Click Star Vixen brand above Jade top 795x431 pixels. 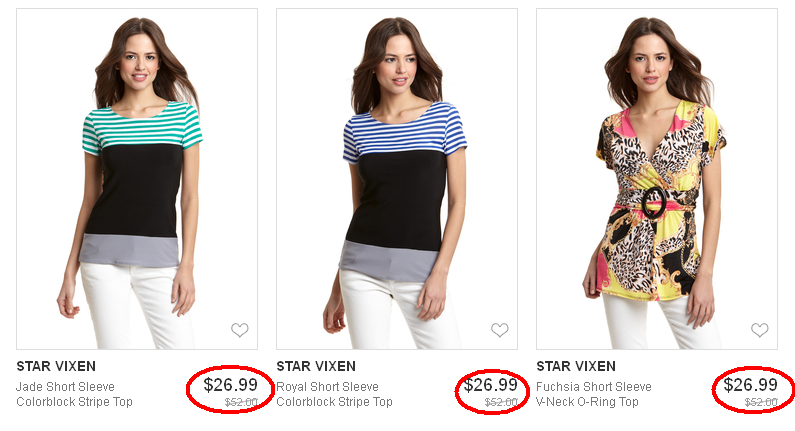(56, 367)
